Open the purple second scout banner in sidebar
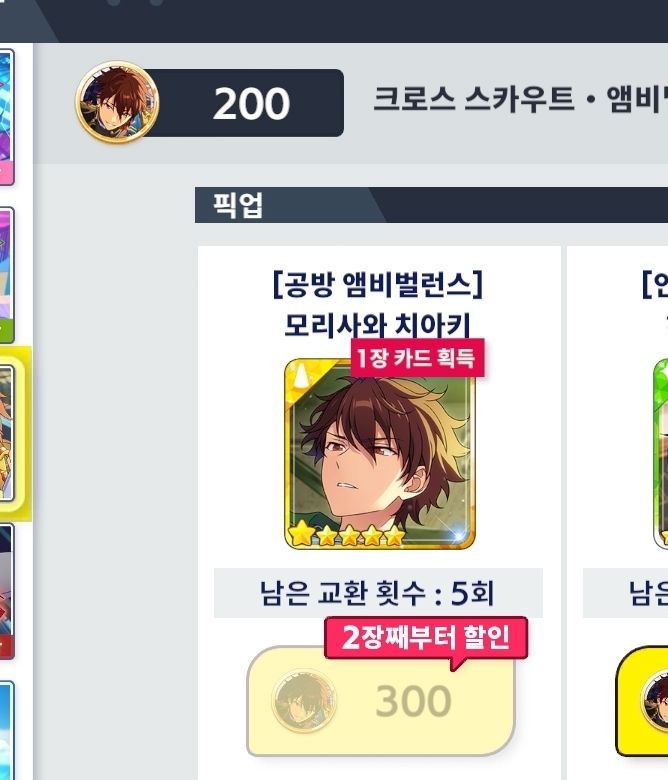Viewport: 668px width, 780px height. [x=7, y=275]
